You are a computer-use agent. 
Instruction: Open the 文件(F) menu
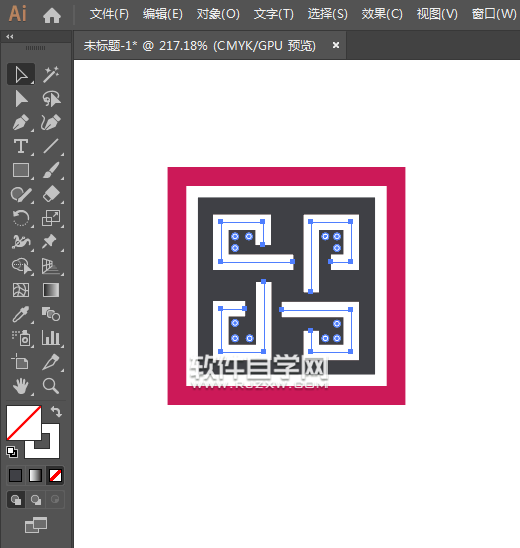click(109, 14)
